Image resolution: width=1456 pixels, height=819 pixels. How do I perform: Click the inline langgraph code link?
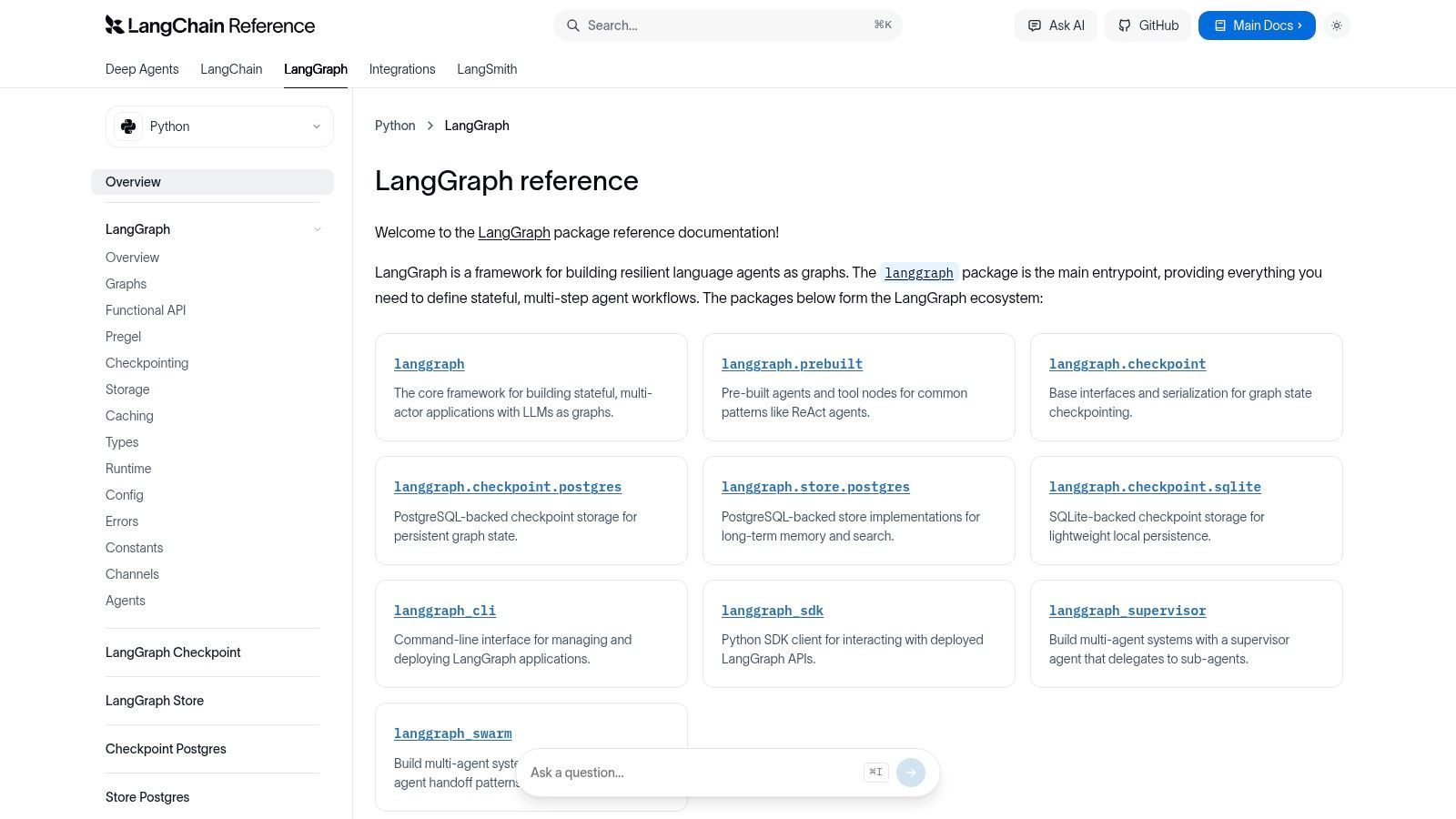pyautogui.click(x=919, y=273)
